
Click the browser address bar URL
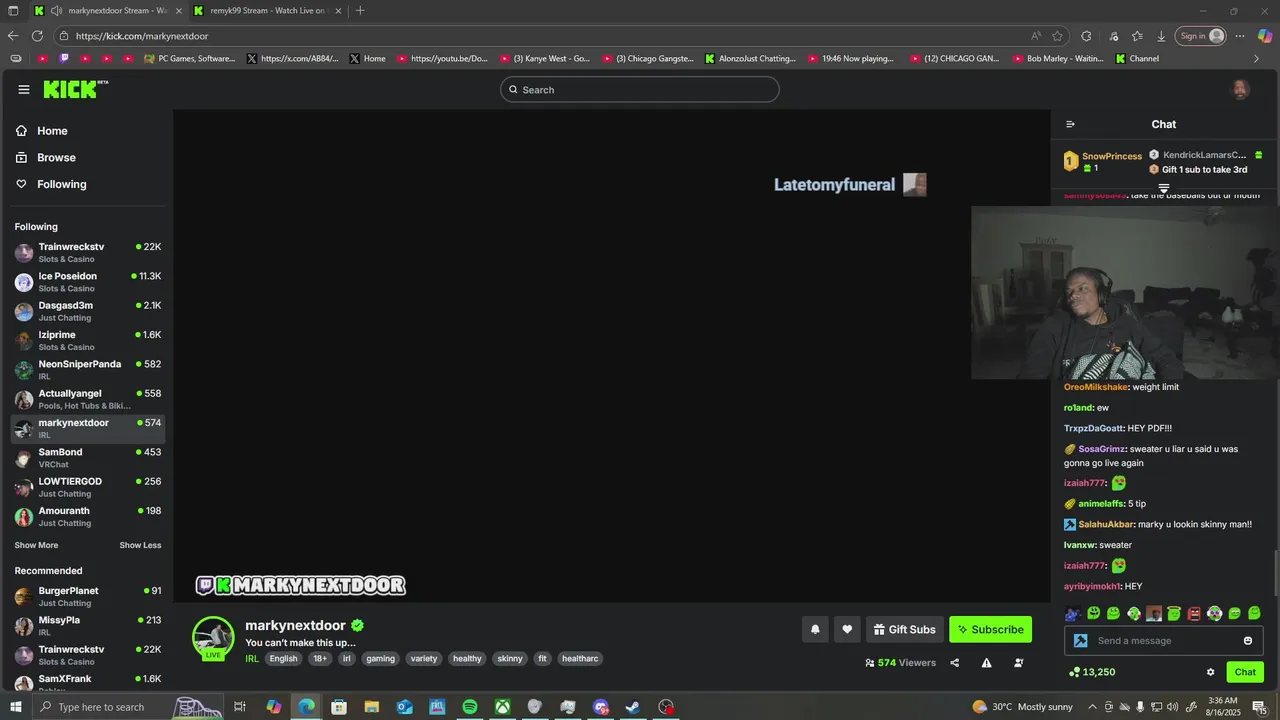tap(142, 36)
